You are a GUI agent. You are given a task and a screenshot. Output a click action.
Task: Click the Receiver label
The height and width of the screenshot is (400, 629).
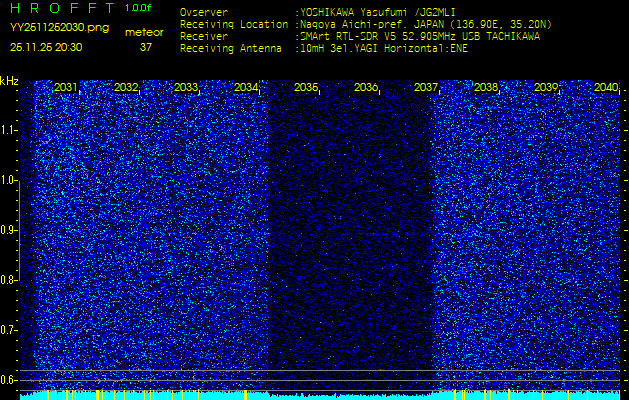coord(204,37)
